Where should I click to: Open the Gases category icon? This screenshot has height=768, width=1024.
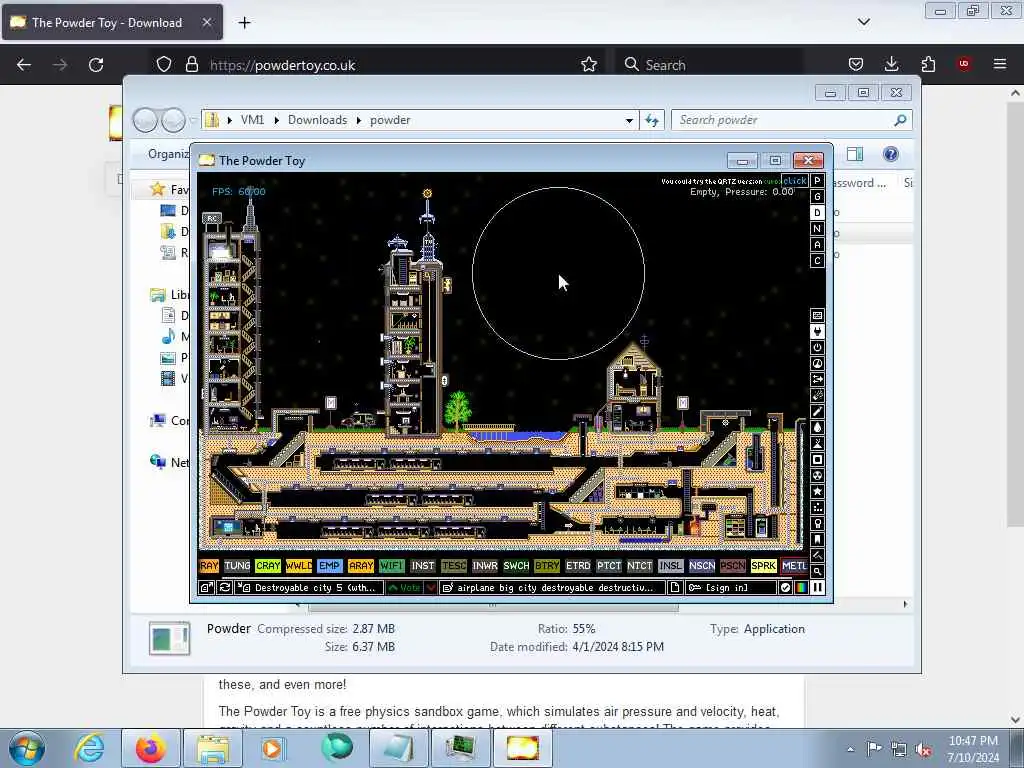click(x=817, y=411)
